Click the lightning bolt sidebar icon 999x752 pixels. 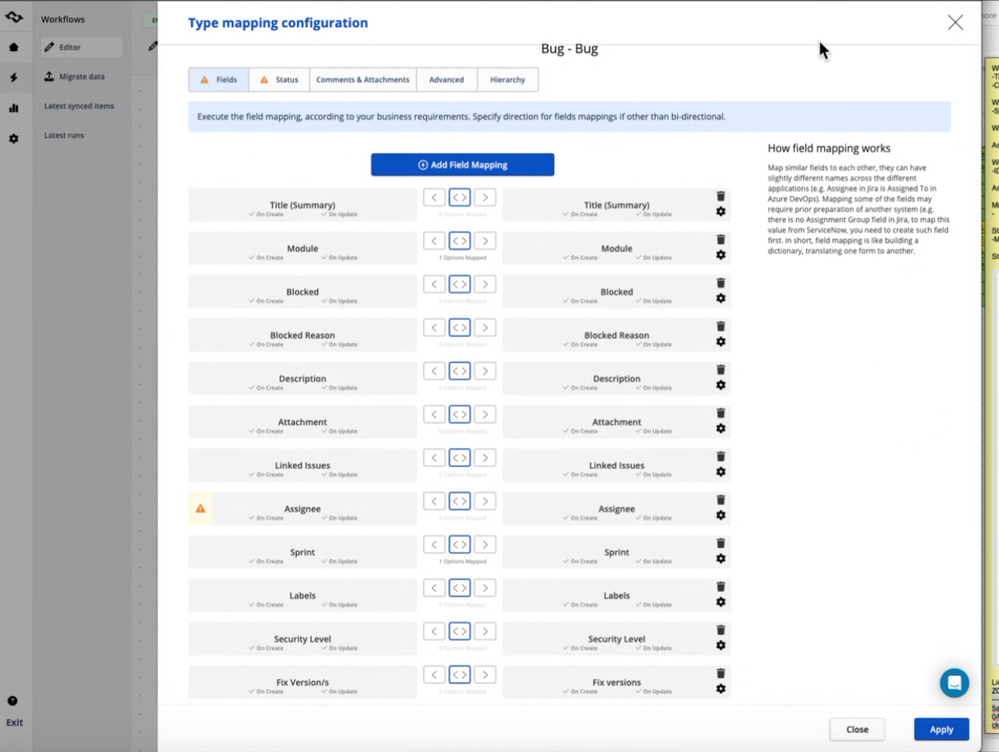click(x=13, y=78)
